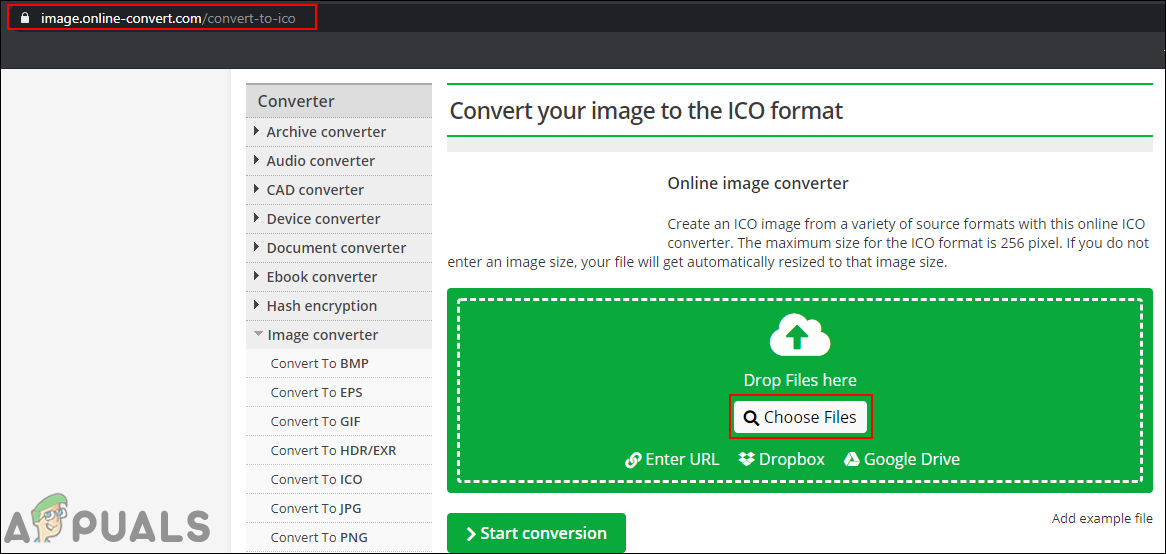Open Convert To BMP page

[319, 364]
